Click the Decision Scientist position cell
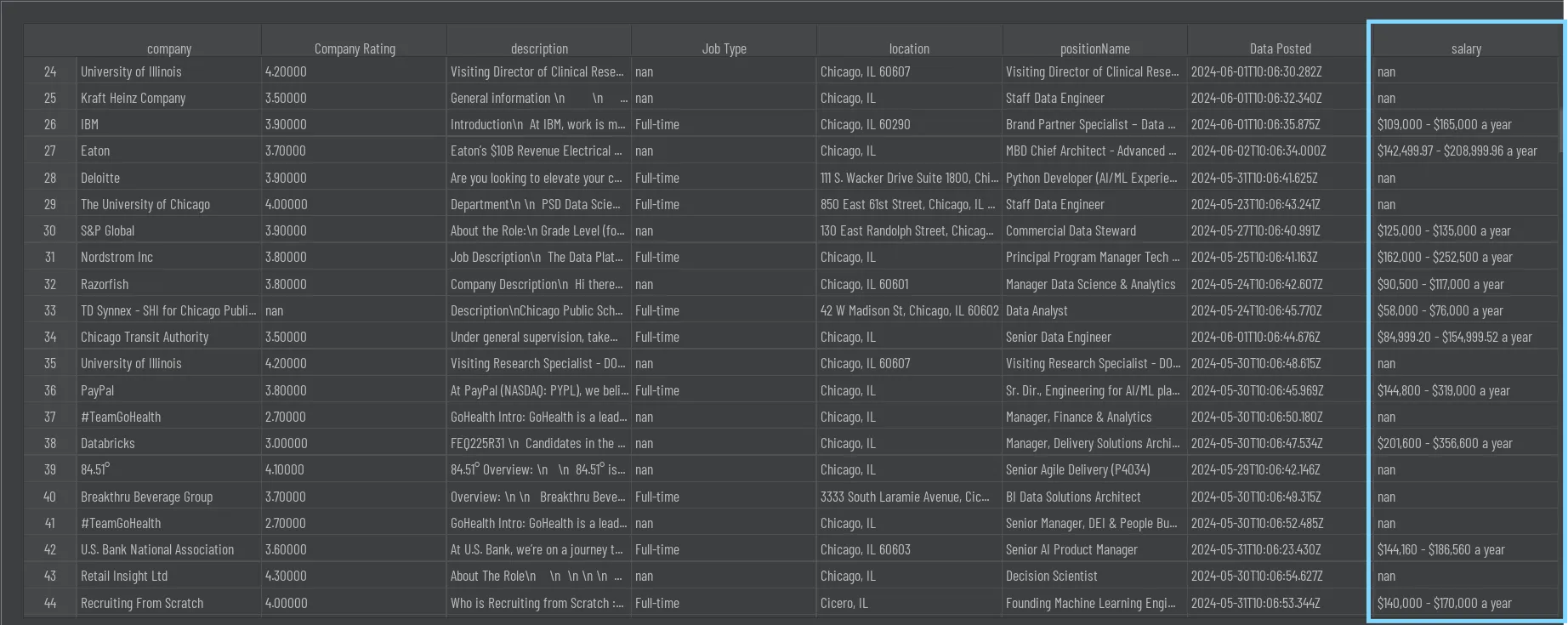Screen dimensions: 1568x625 [1094, 576]
